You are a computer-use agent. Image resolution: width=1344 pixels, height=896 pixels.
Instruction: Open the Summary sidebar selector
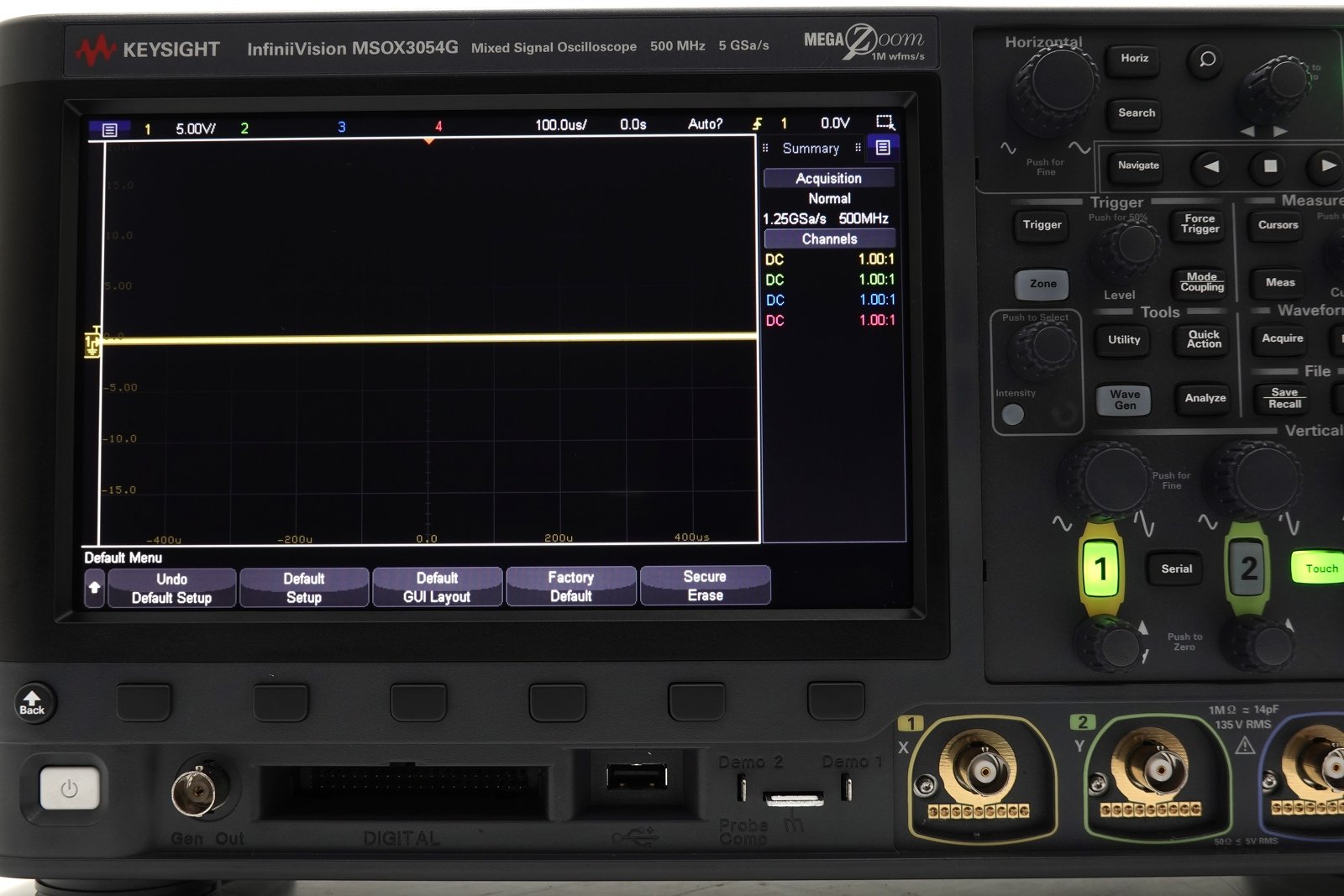click(x=811, y=149)
